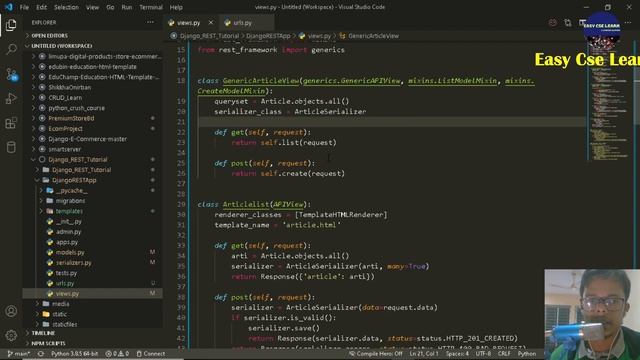Open the Go menu
This screenshot has height=360, width=640.
click(110, 7)
